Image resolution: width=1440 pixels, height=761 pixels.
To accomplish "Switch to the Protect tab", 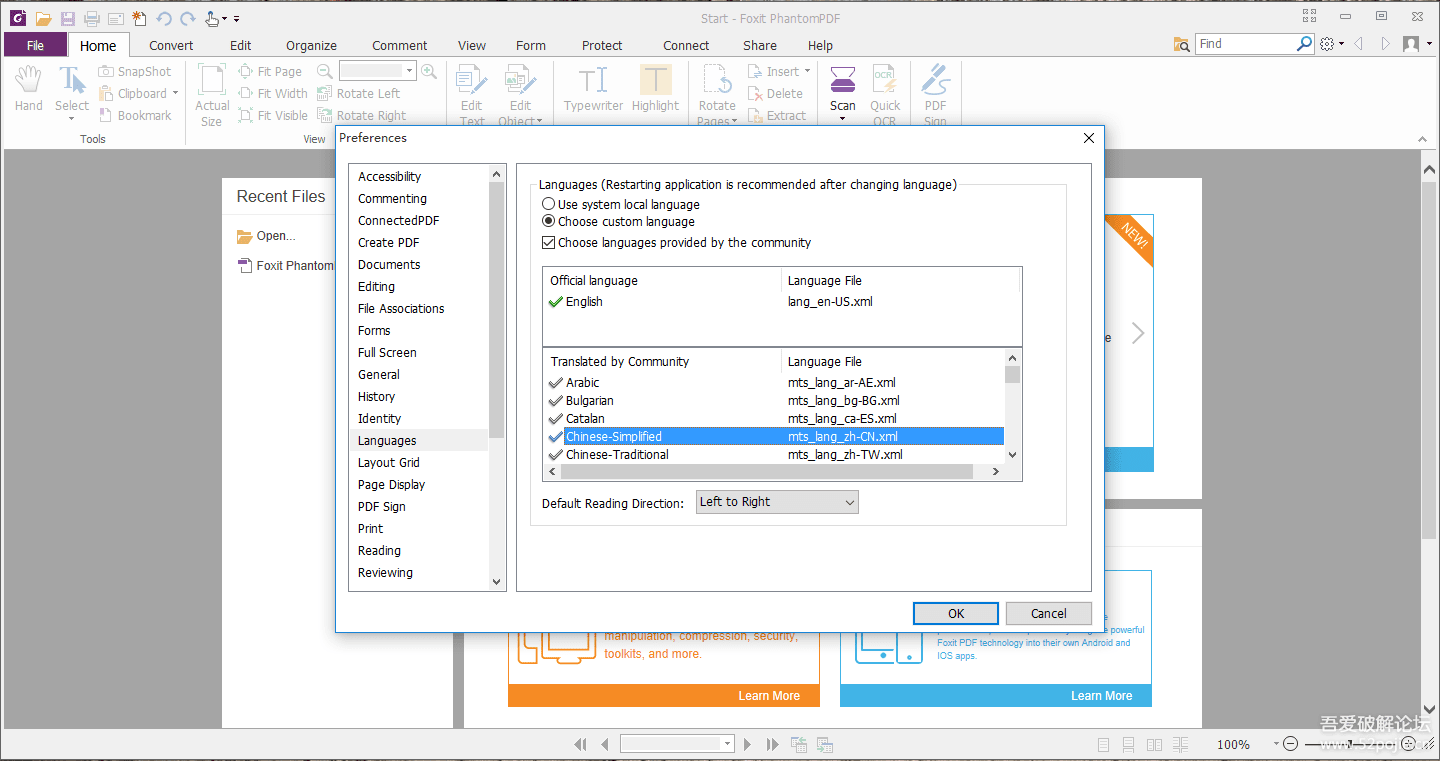I will 602,45.
